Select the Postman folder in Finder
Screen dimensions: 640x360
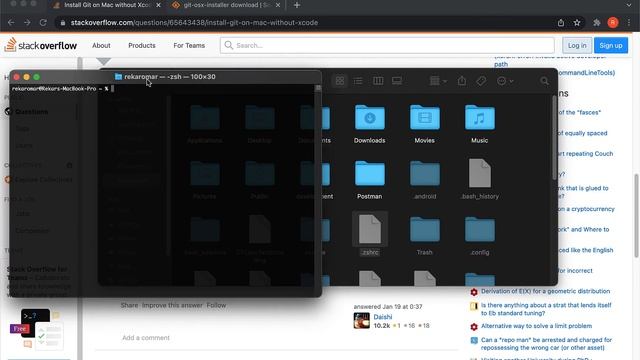coord(369,180)
